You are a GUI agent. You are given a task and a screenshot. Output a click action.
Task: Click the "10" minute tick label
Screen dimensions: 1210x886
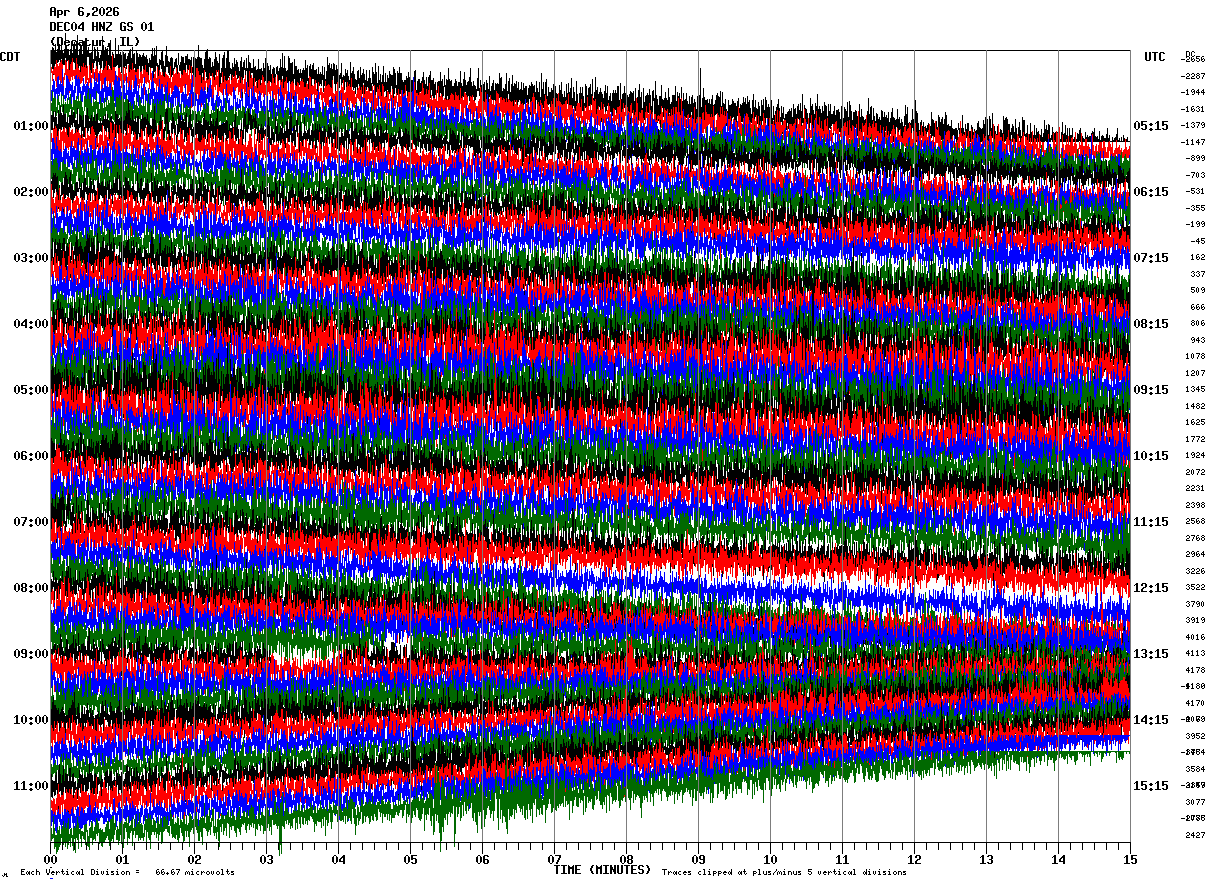(x=771, y=859)
